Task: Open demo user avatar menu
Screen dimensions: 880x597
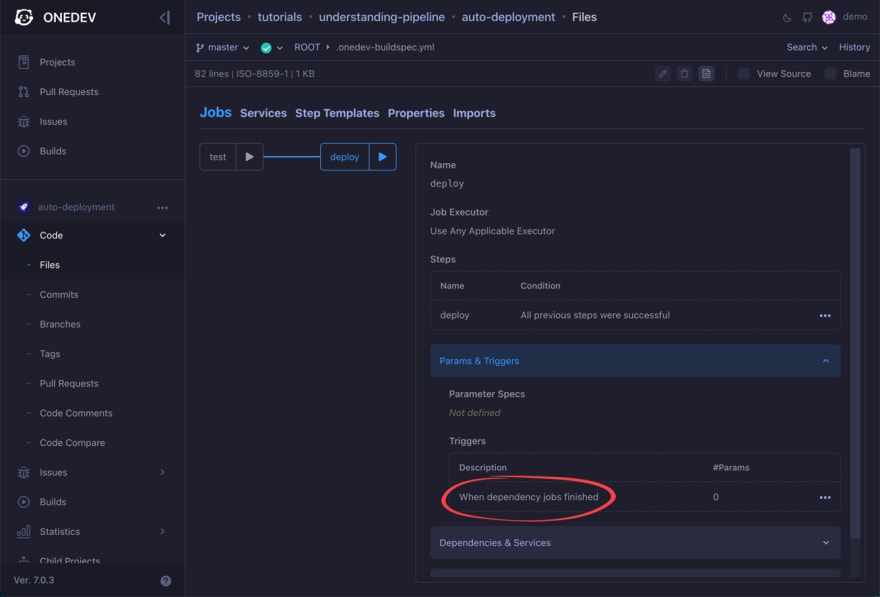Action: [828, 17]
